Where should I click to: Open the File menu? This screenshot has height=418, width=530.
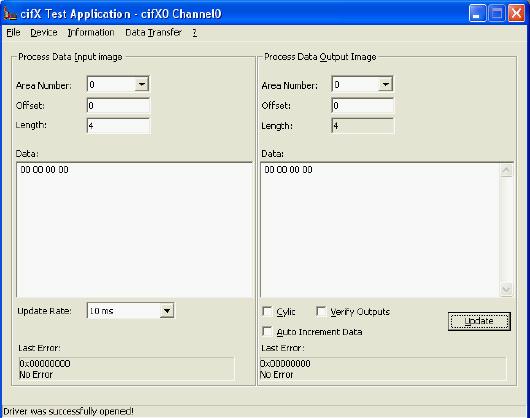pyautogui.click(x=14, y=32)
